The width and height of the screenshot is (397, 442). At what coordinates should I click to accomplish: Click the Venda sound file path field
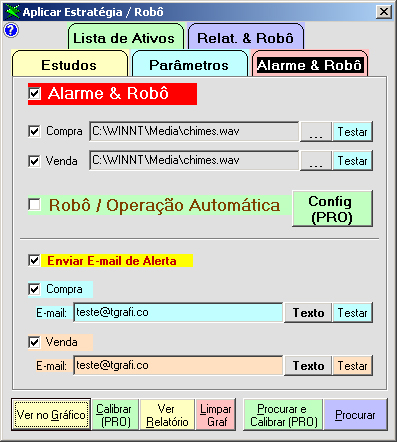(x=194, y=160)
